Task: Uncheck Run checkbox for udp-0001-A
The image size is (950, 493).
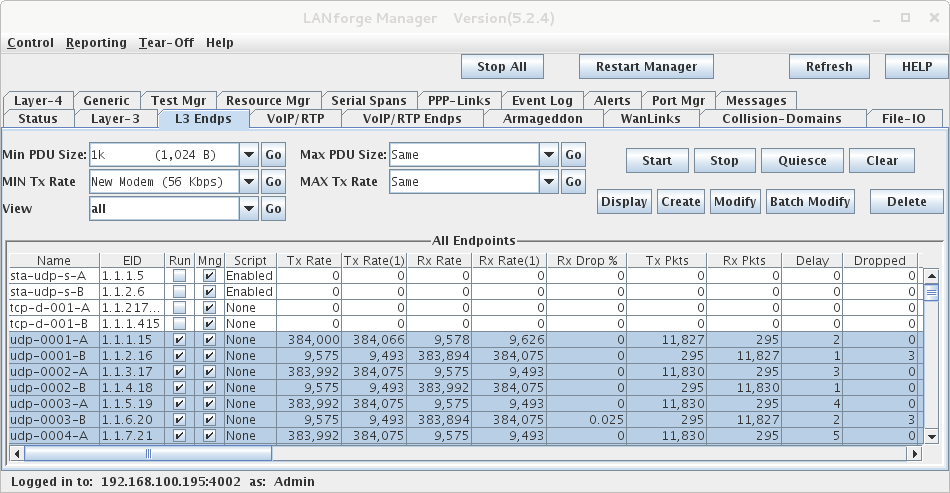Action: click(179, 340)
